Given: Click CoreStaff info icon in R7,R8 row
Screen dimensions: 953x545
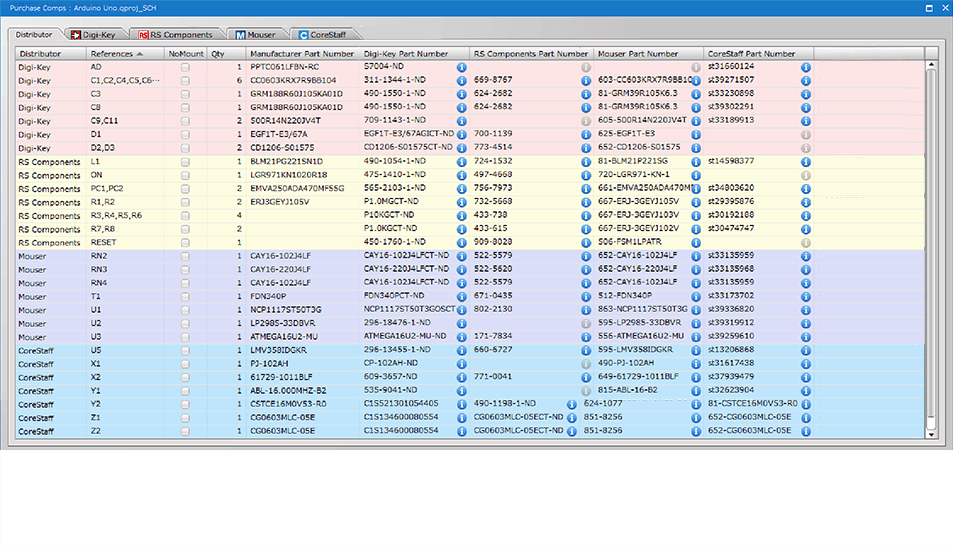Looking at the screenshot, I should [805, 229].
